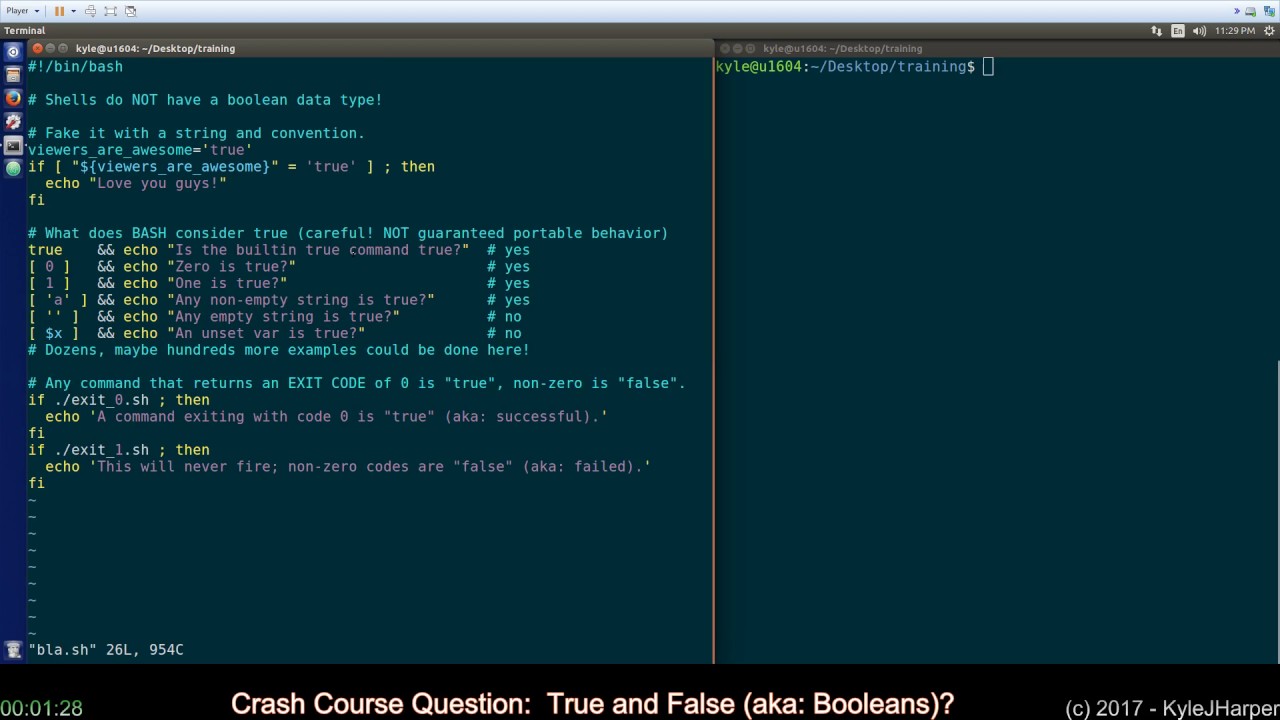Open the Ubuntu Dash search launcher icon
1280x720 pixels.
pos(13,51)
